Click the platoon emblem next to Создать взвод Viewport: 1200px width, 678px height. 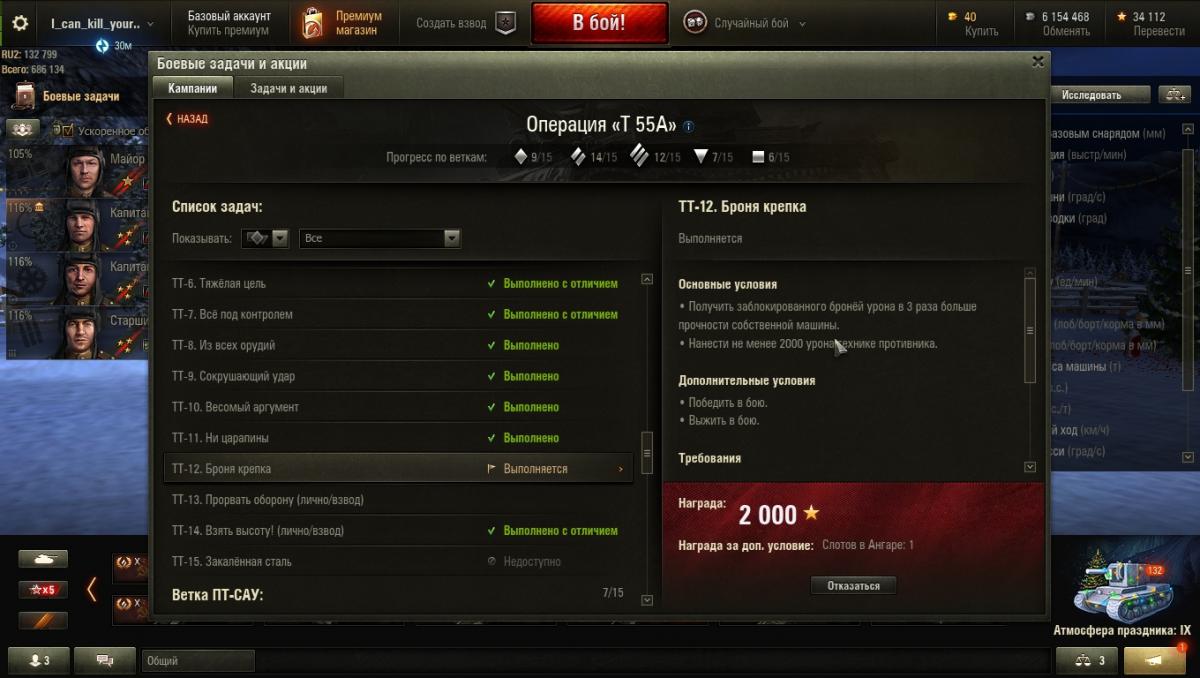(x=506, y=23)
